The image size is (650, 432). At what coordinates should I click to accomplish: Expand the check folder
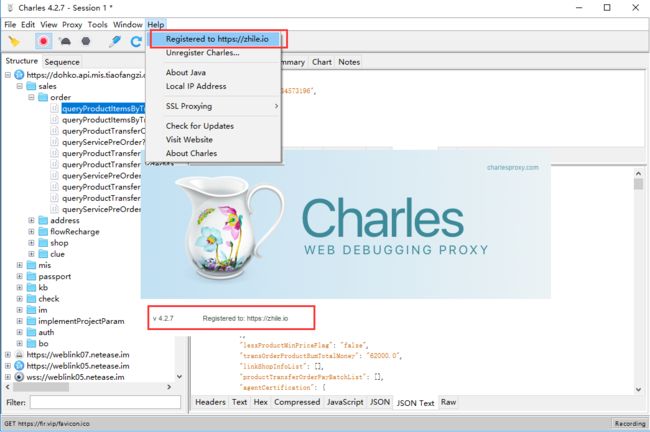pyautogui.click(x=19, y=299)
